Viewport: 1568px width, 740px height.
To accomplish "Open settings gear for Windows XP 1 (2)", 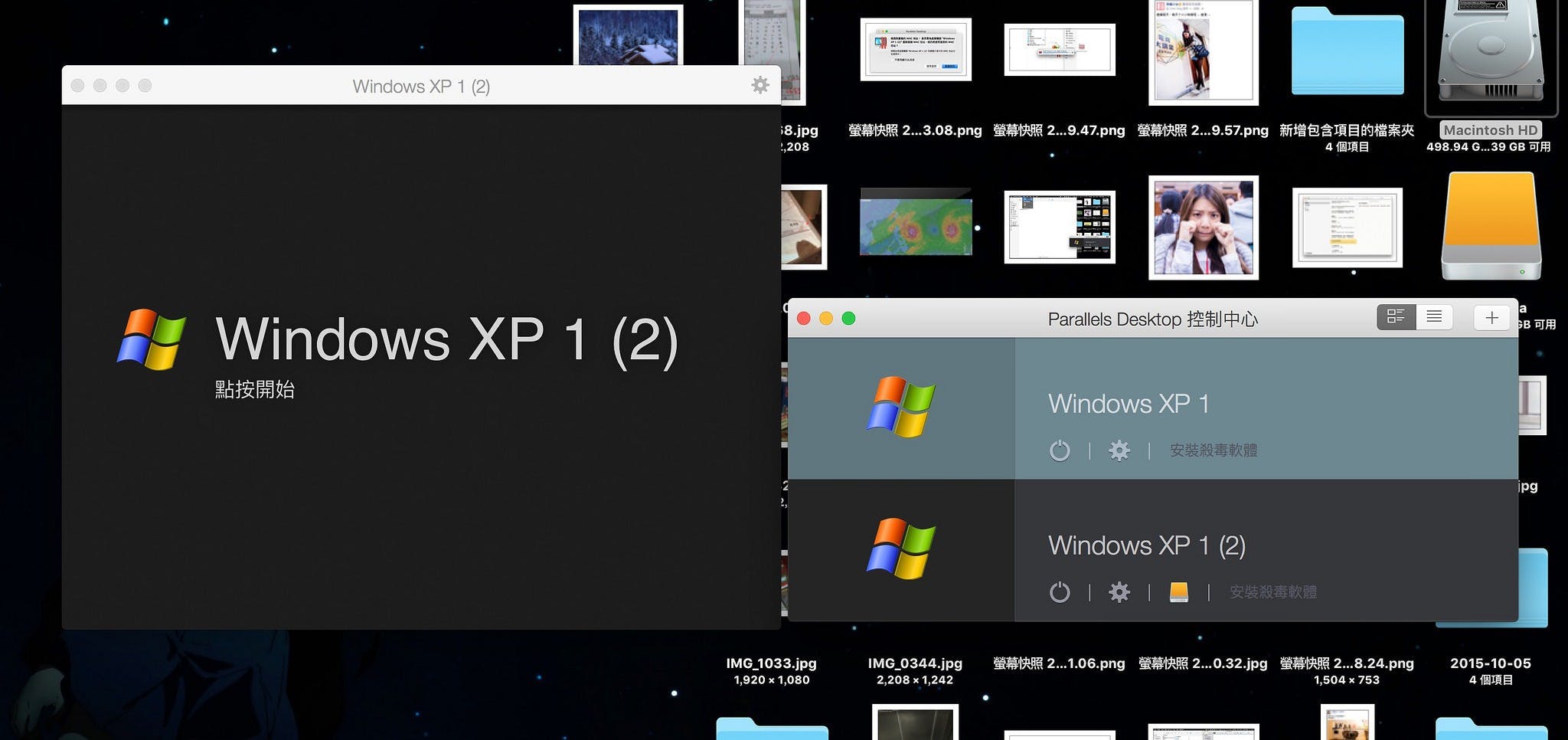I will 1119,592.
